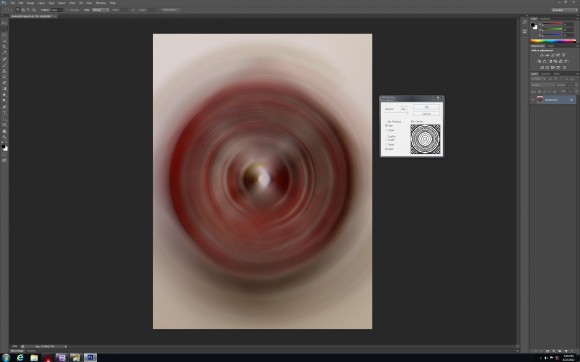Select the Crop tool in toolbox
The image size is (580, 362).
click(x=4, y=47)
